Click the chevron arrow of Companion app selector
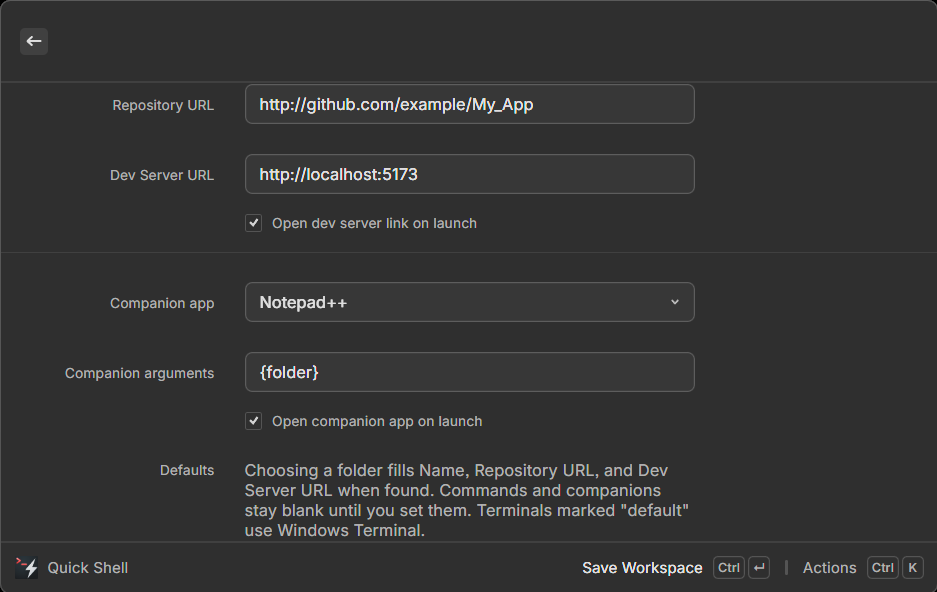This screenshot has width=937, height=592. coord(675,302)
